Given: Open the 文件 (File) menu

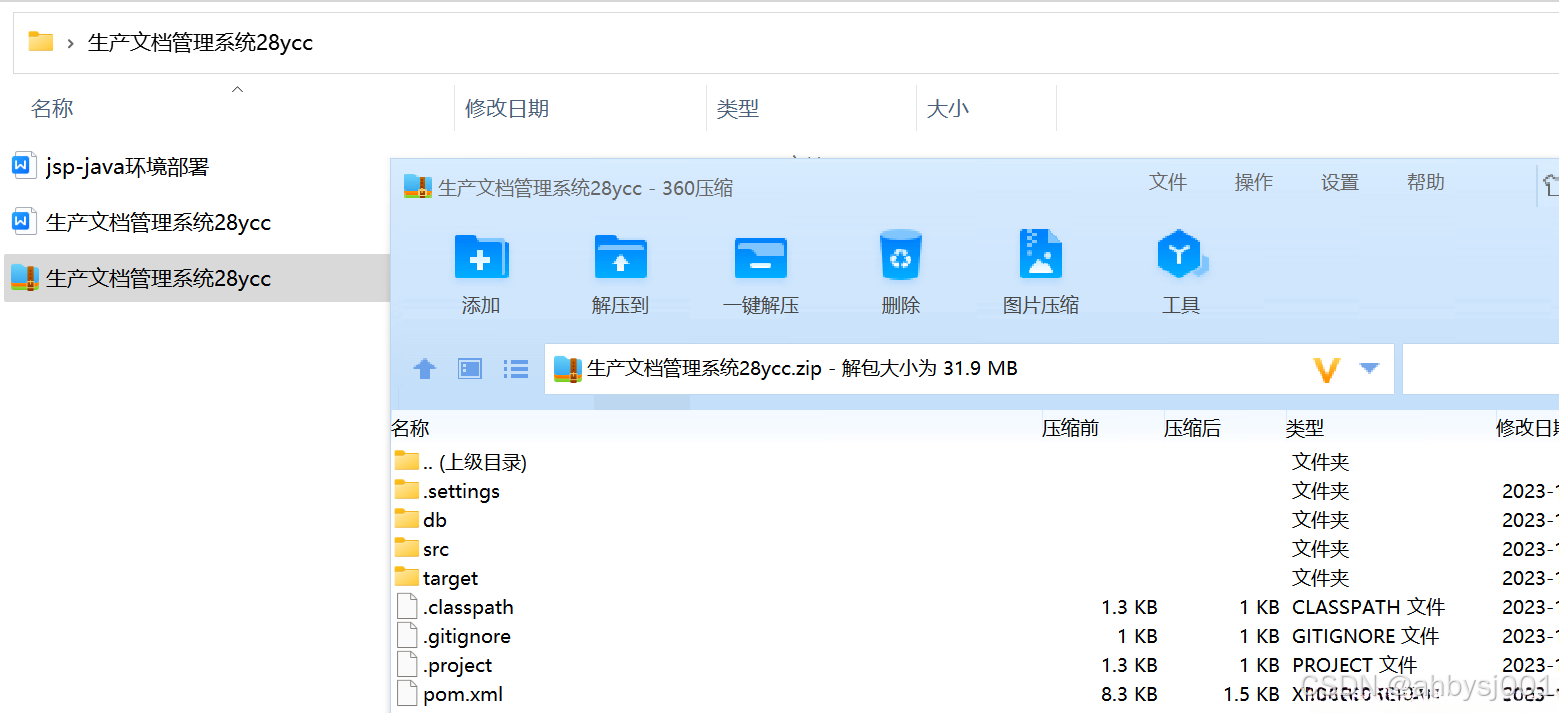Looking at the screenshot, I should click(x=1167, y=182).
